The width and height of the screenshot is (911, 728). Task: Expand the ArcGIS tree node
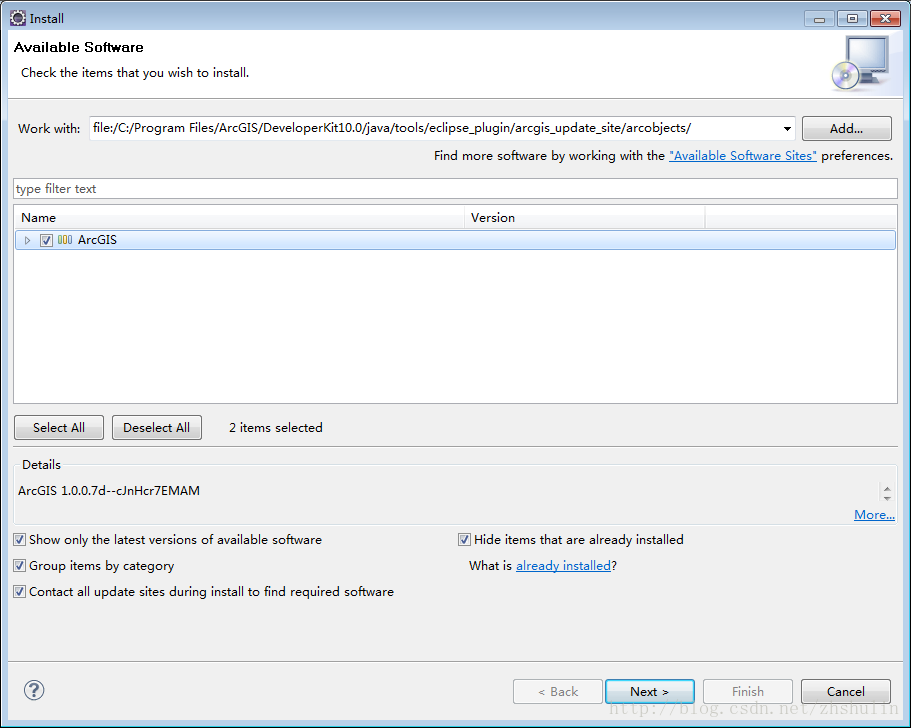click(28, 240)
